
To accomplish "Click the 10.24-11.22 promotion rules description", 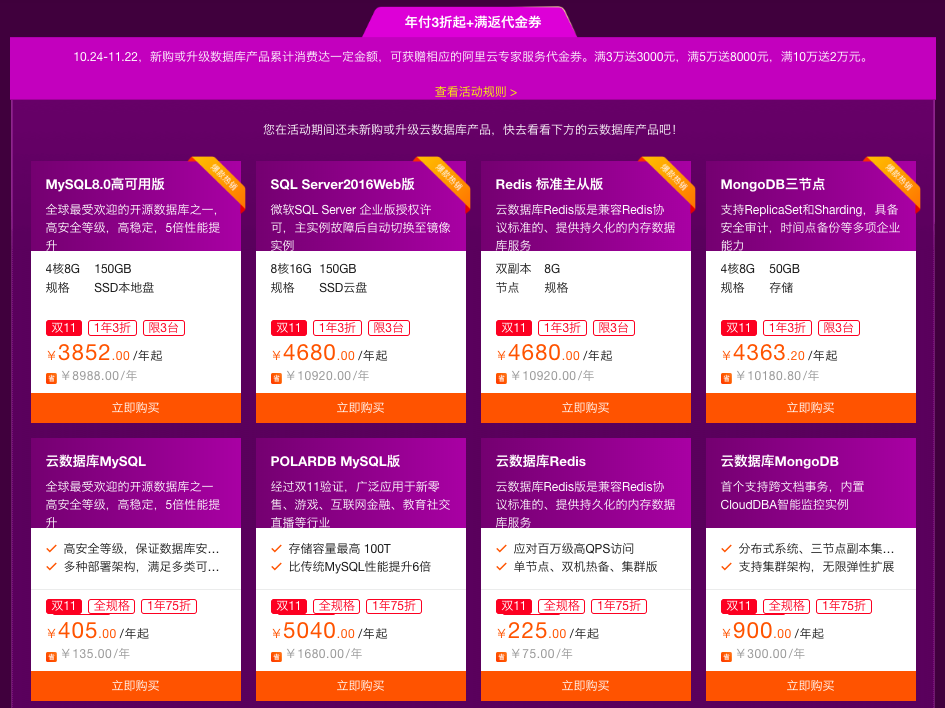I will [472, 57].
